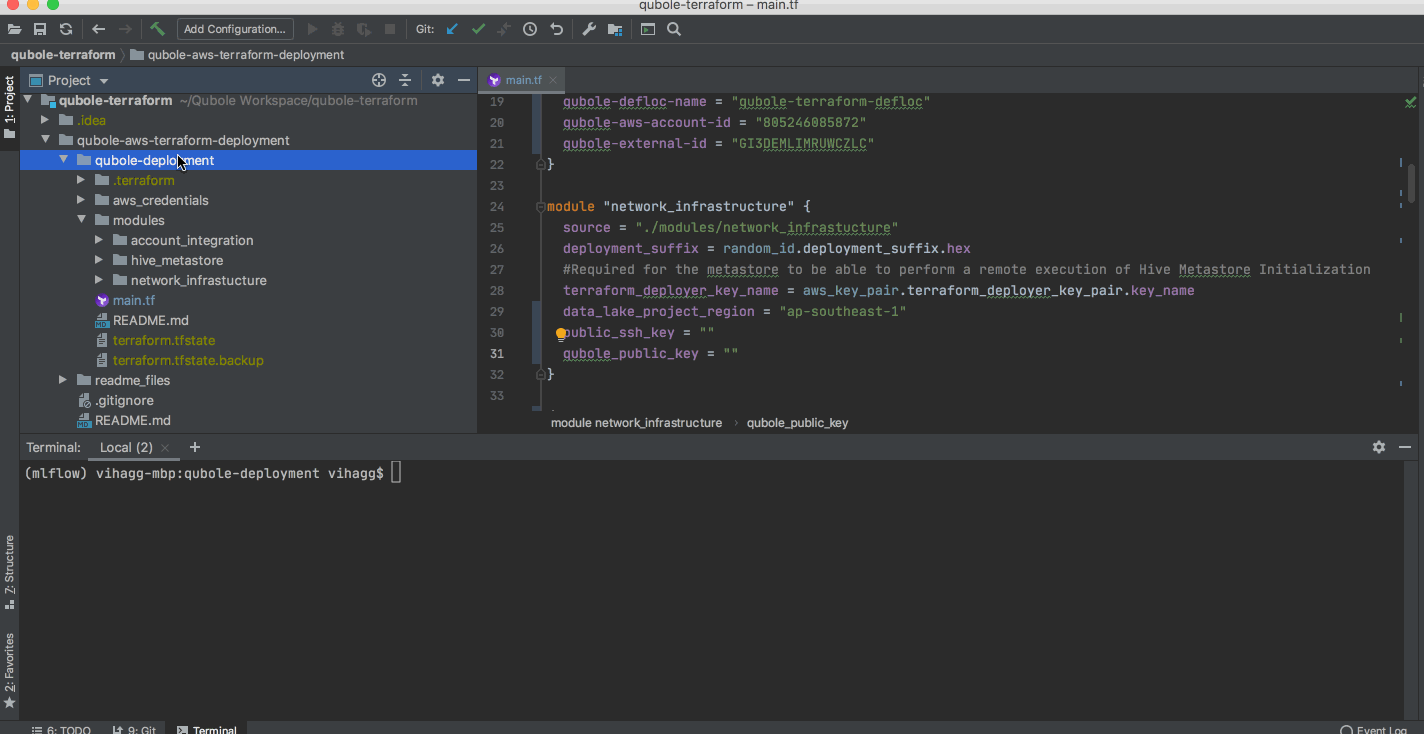The width and height of the screenshot is (1424, 734).
Task: Click the Run Anything toolbar icon
Action: point(648,29)
